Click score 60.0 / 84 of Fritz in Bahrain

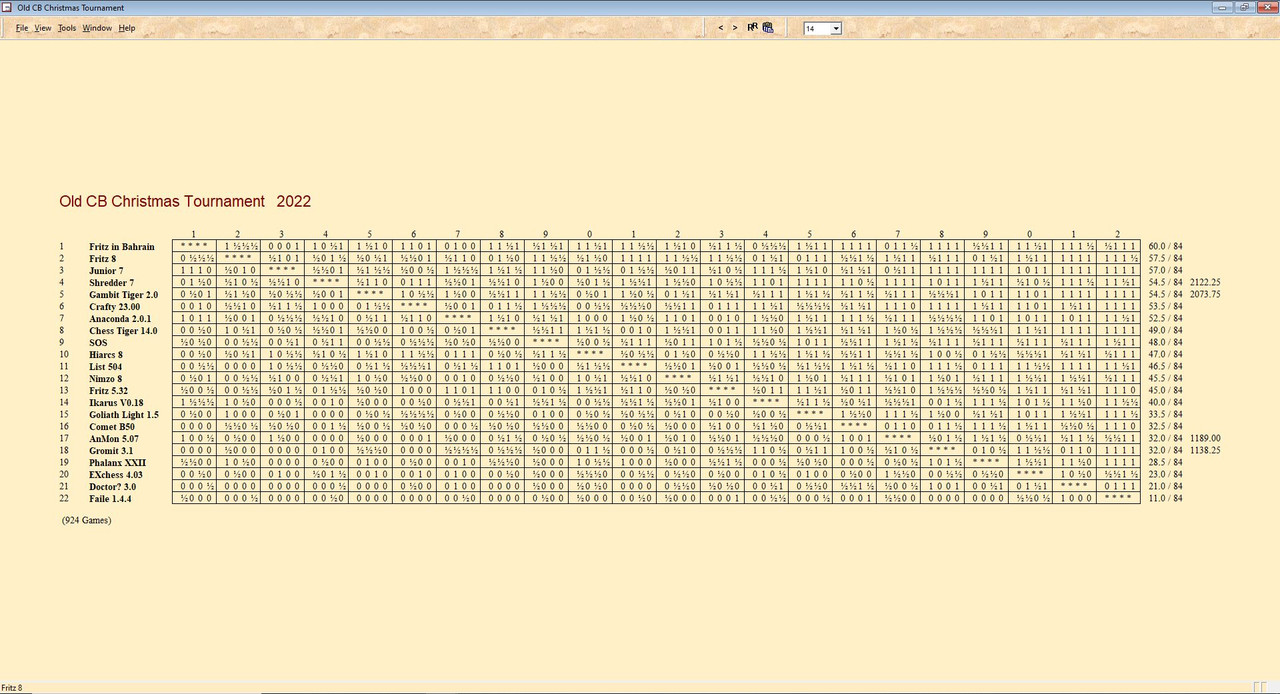pos(1165,247)
